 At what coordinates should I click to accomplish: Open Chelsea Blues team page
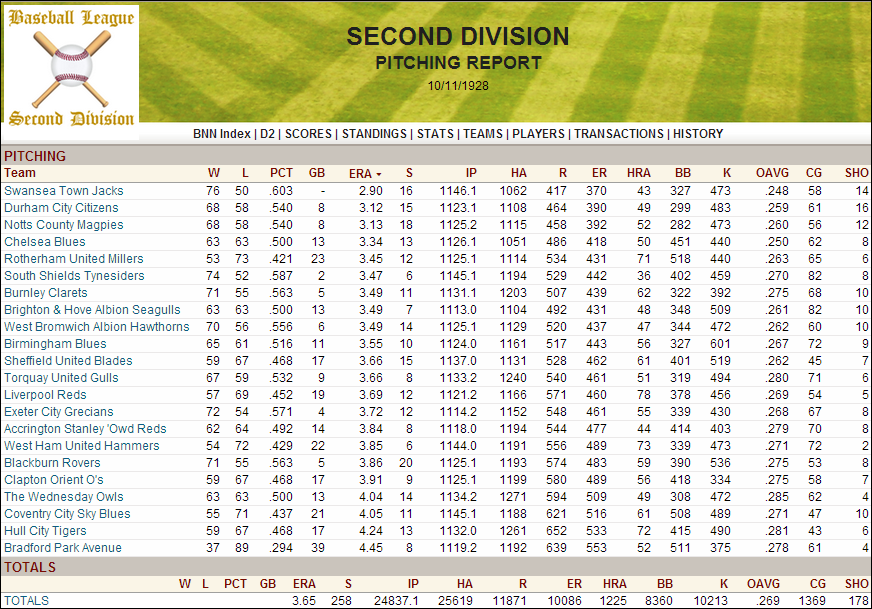pos(45,242)
